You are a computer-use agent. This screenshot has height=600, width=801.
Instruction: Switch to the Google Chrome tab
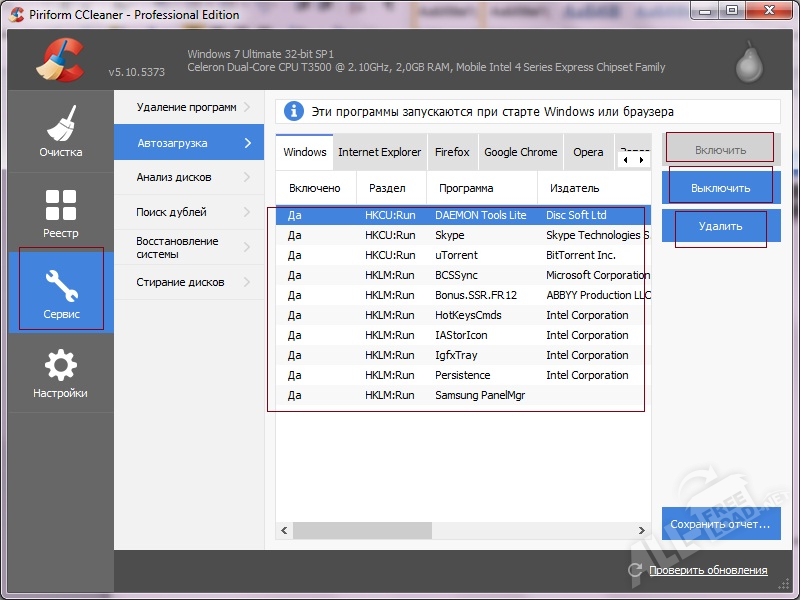click(520, 152)
